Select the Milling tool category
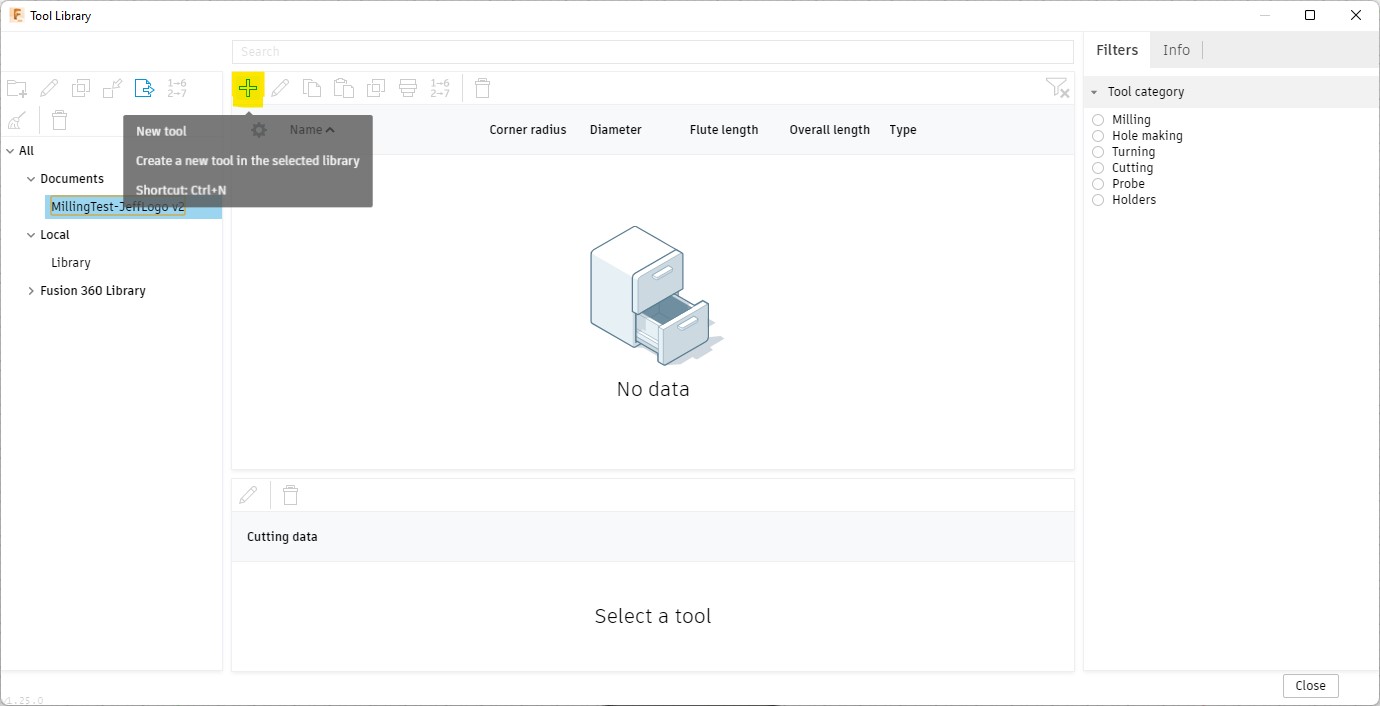This screenshot has width=1380, height=706. [x=1098, y=120]
